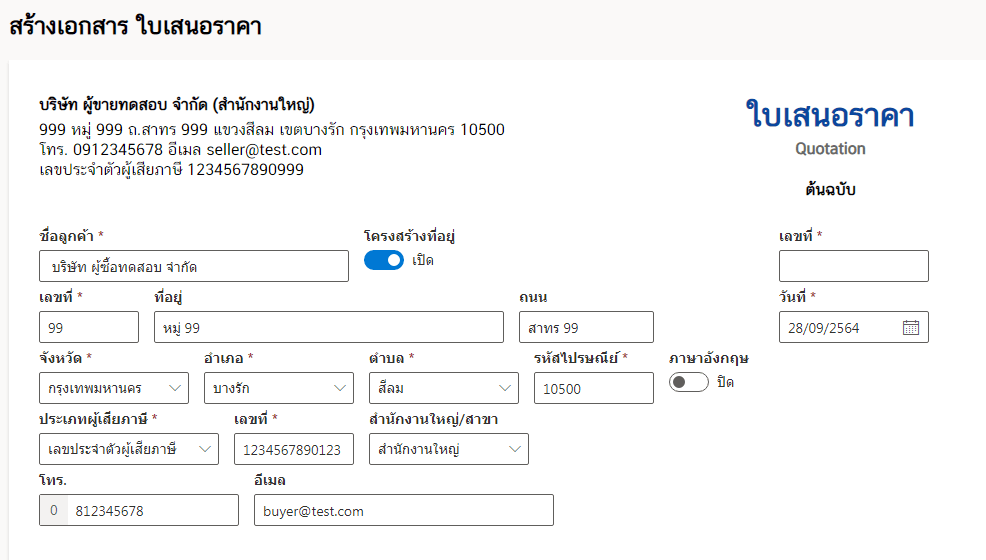
Task: Click the tax ID field 1234567890123
Action: pos(294,449)
